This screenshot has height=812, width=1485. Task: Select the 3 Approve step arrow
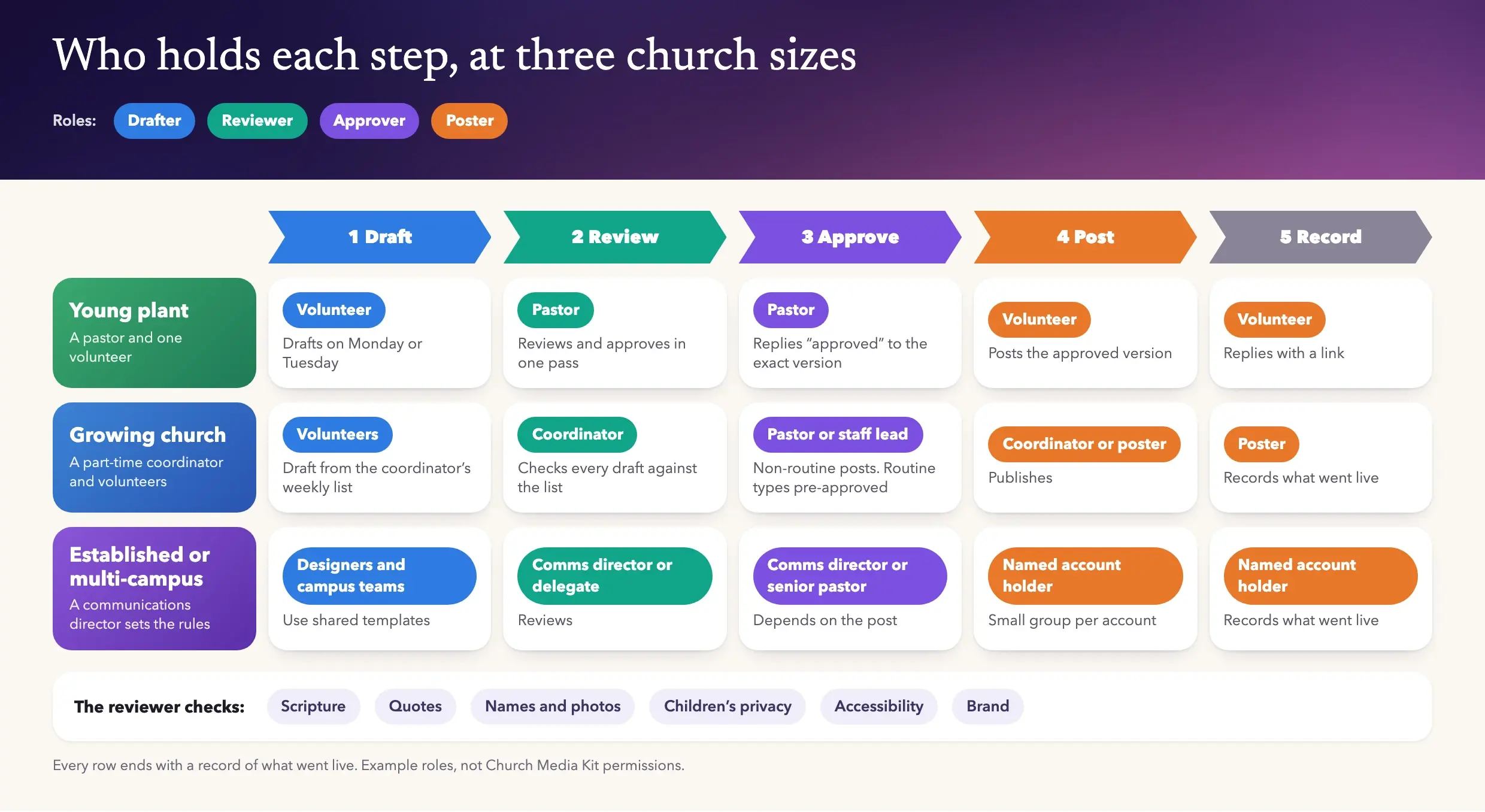coord(850,237)
